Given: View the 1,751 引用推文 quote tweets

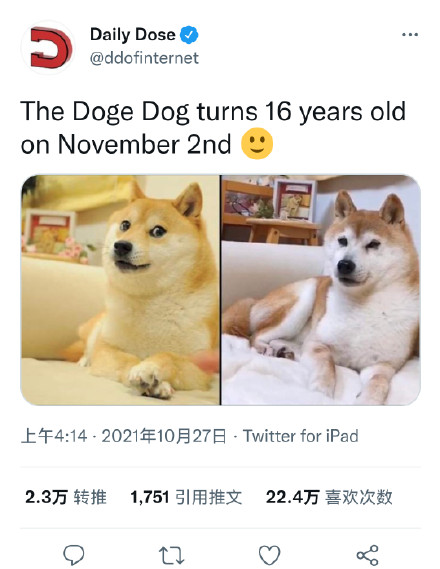Looking at the screenshot, I should pyautogui.click(x=186, y=497).
